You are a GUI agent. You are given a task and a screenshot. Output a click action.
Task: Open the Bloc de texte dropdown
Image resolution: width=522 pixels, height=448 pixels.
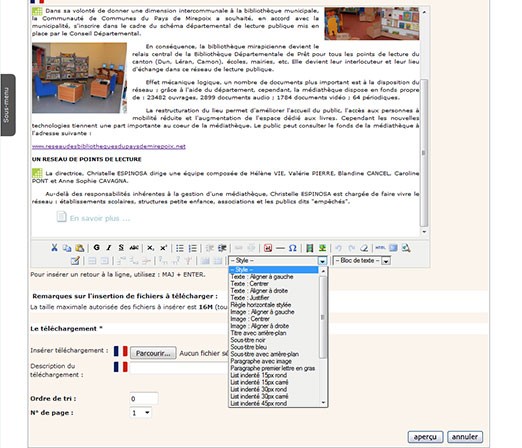point(362,261)
